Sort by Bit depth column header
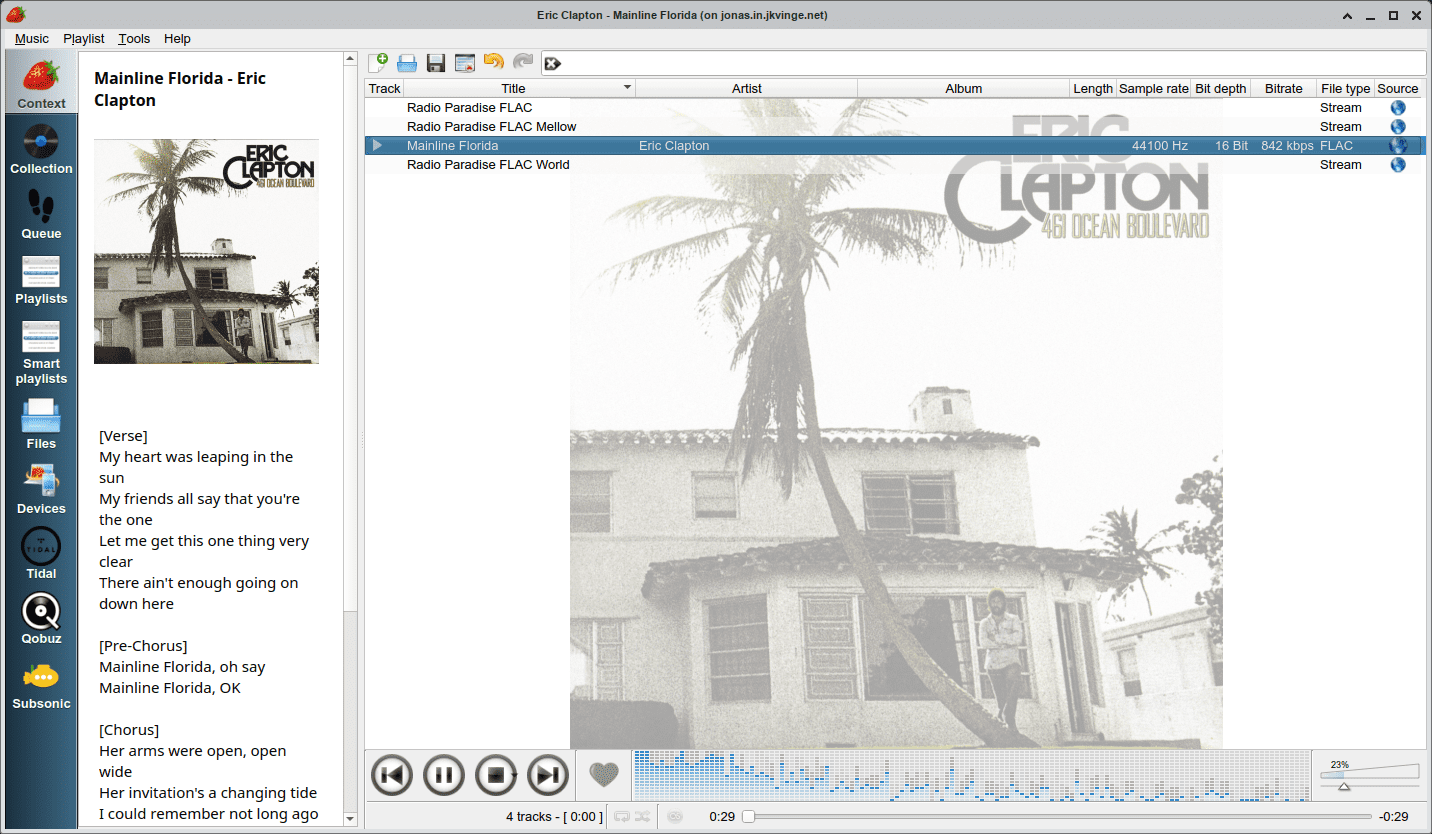Image resolution: width=1432 pixels, height=834 pixels. point(1221,88)
